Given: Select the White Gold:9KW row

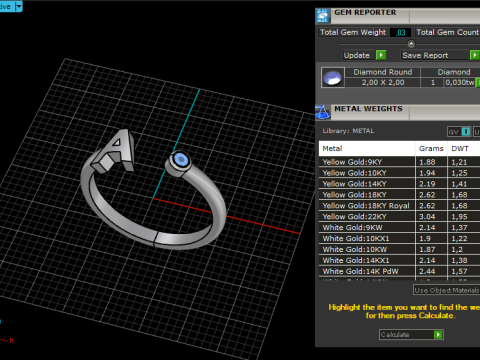Looking at the screenshot, I should coord(399,228).
